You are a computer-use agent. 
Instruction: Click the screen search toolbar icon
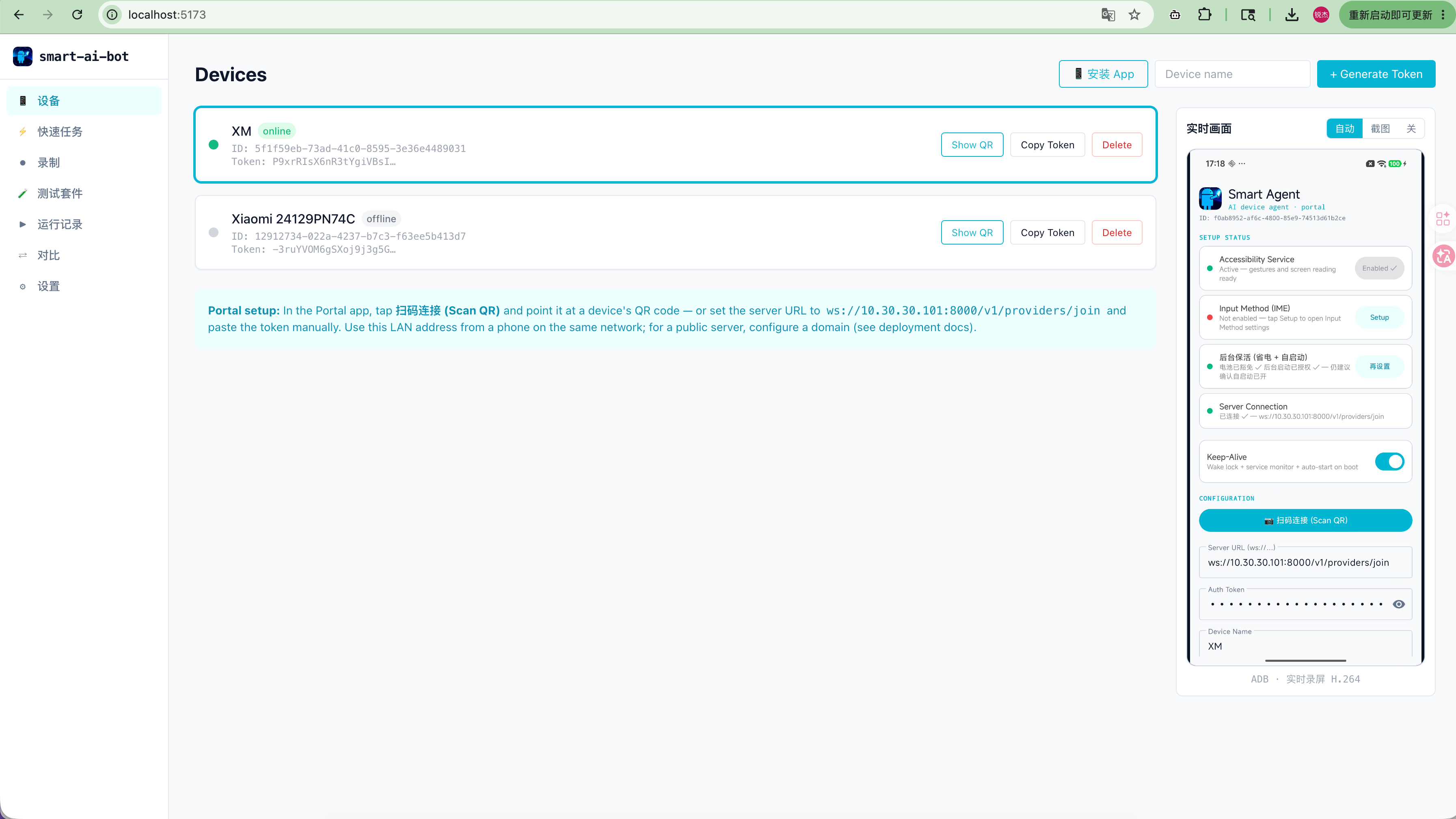1248,15
